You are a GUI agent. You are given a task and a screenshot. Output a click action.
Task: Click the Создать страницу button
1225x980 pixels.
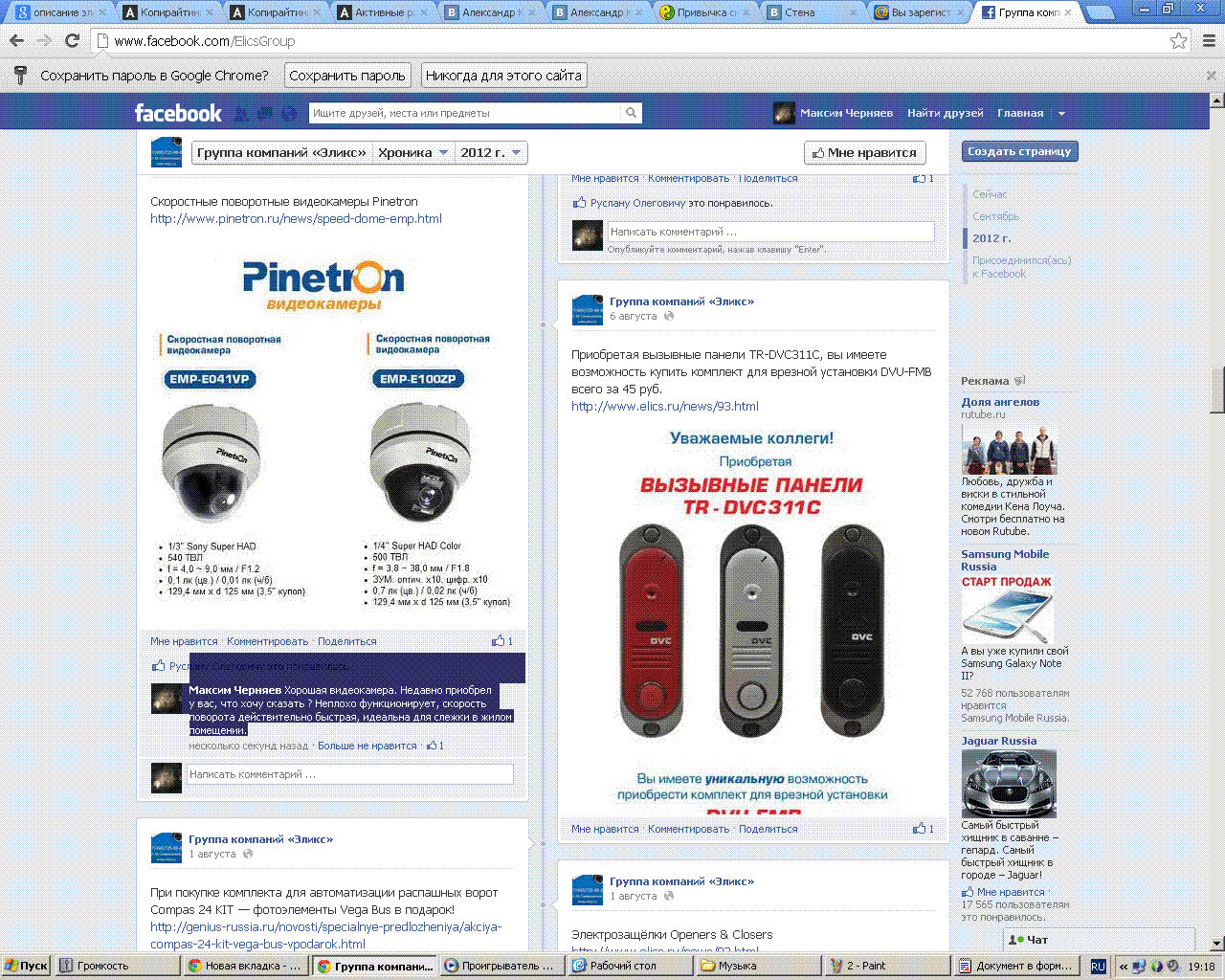click(x=1019, y=151)
